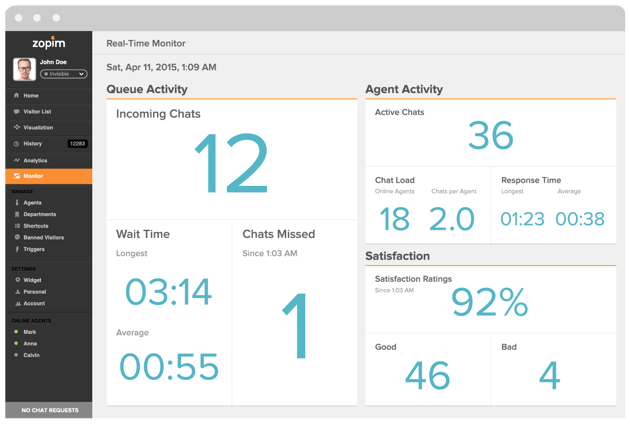Open the Invisible status dropdown
This screenshot has width=630, height=424.
click(x=64, y=74)
